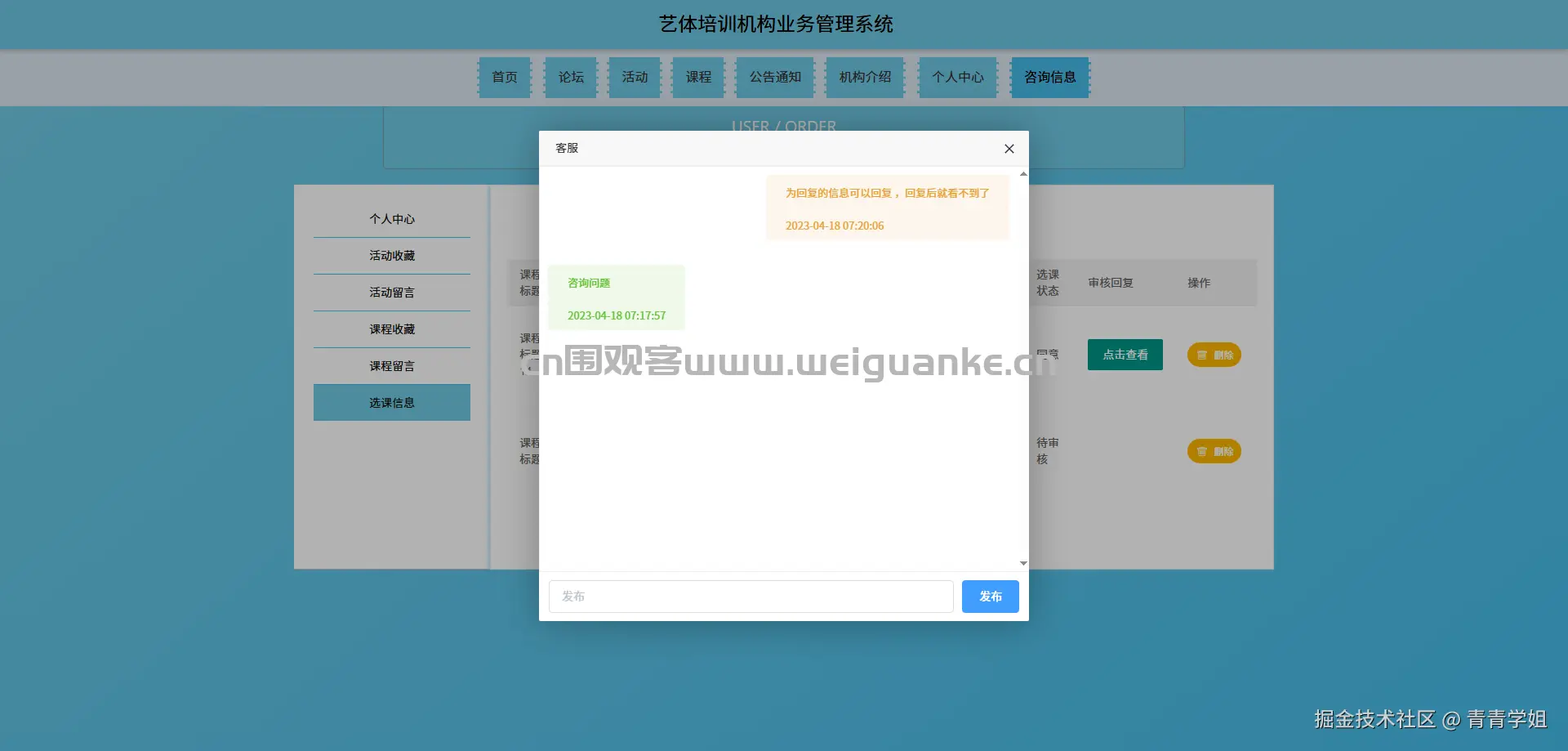This screenshot has width=1568, height=751.
Task: Open the 活动 navigation tab
Action: pos(635,77)
